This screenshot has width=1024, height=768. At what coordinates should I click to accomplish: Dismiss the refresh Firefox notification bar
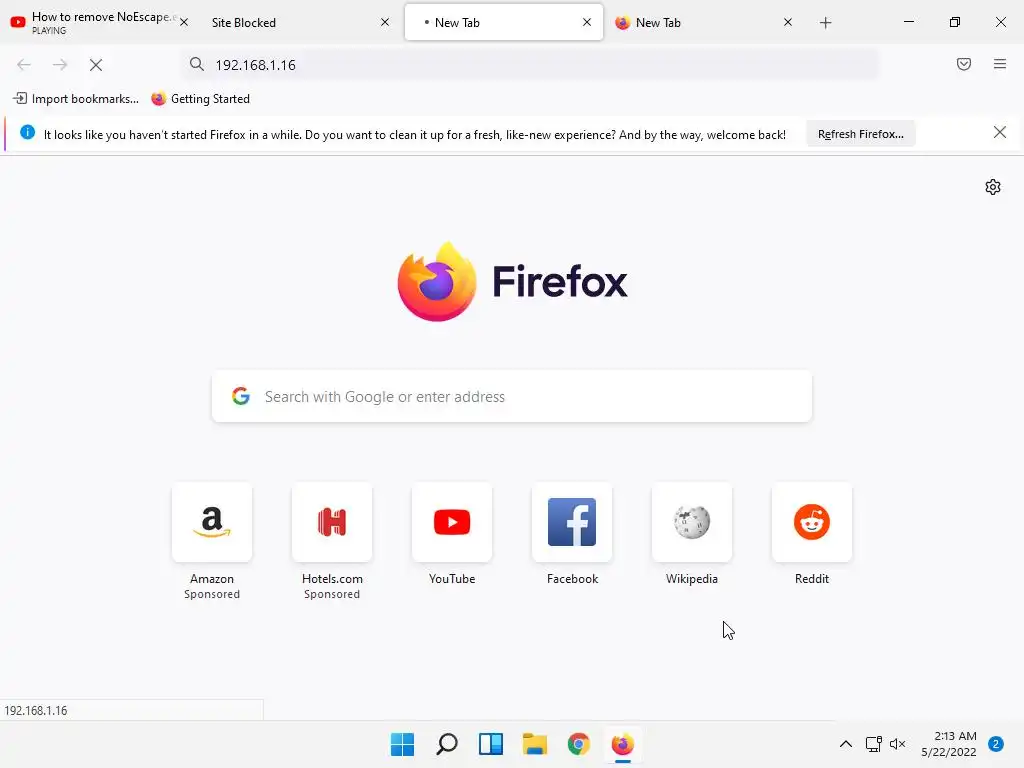999,133
